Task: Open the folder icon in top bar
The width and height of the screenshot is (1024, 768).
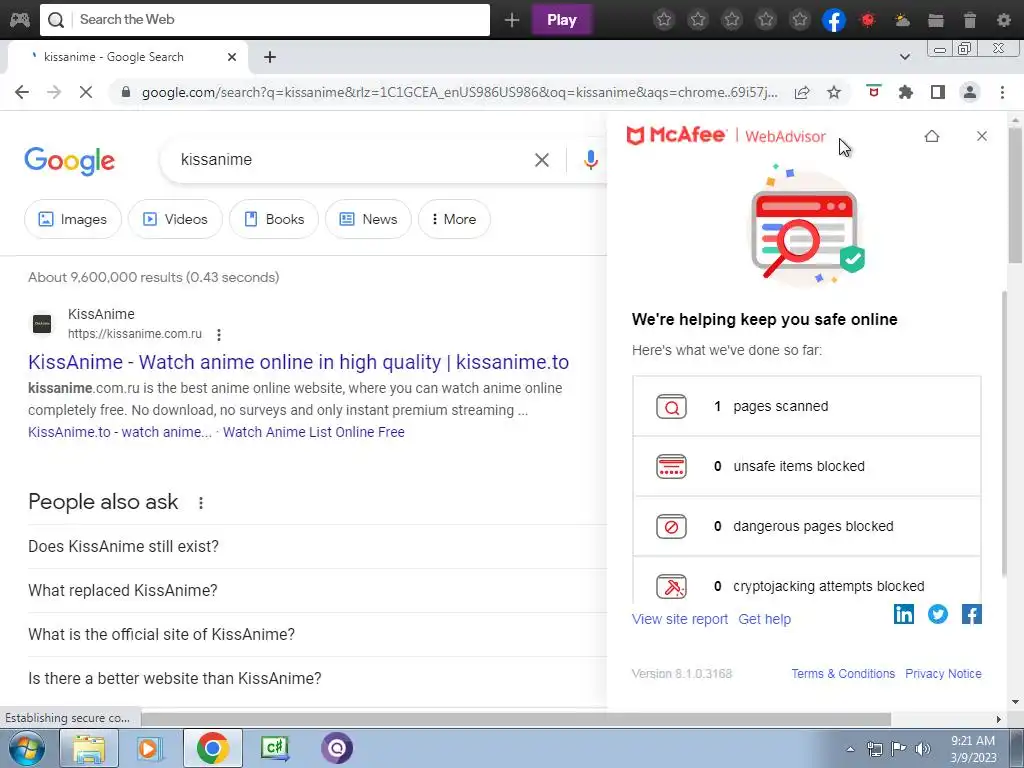Action: 936,20
